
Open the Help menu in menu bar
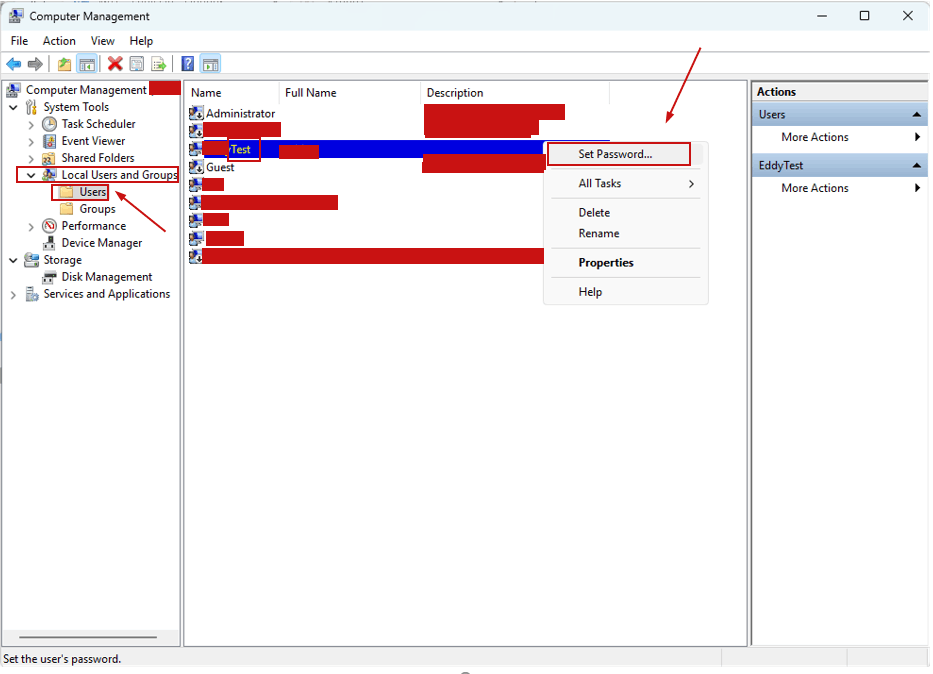(x=141, y=41)
